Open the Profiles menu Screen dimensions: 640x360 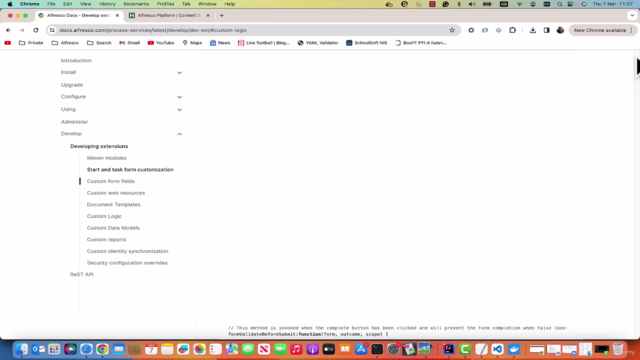click(x=165, y=4)
